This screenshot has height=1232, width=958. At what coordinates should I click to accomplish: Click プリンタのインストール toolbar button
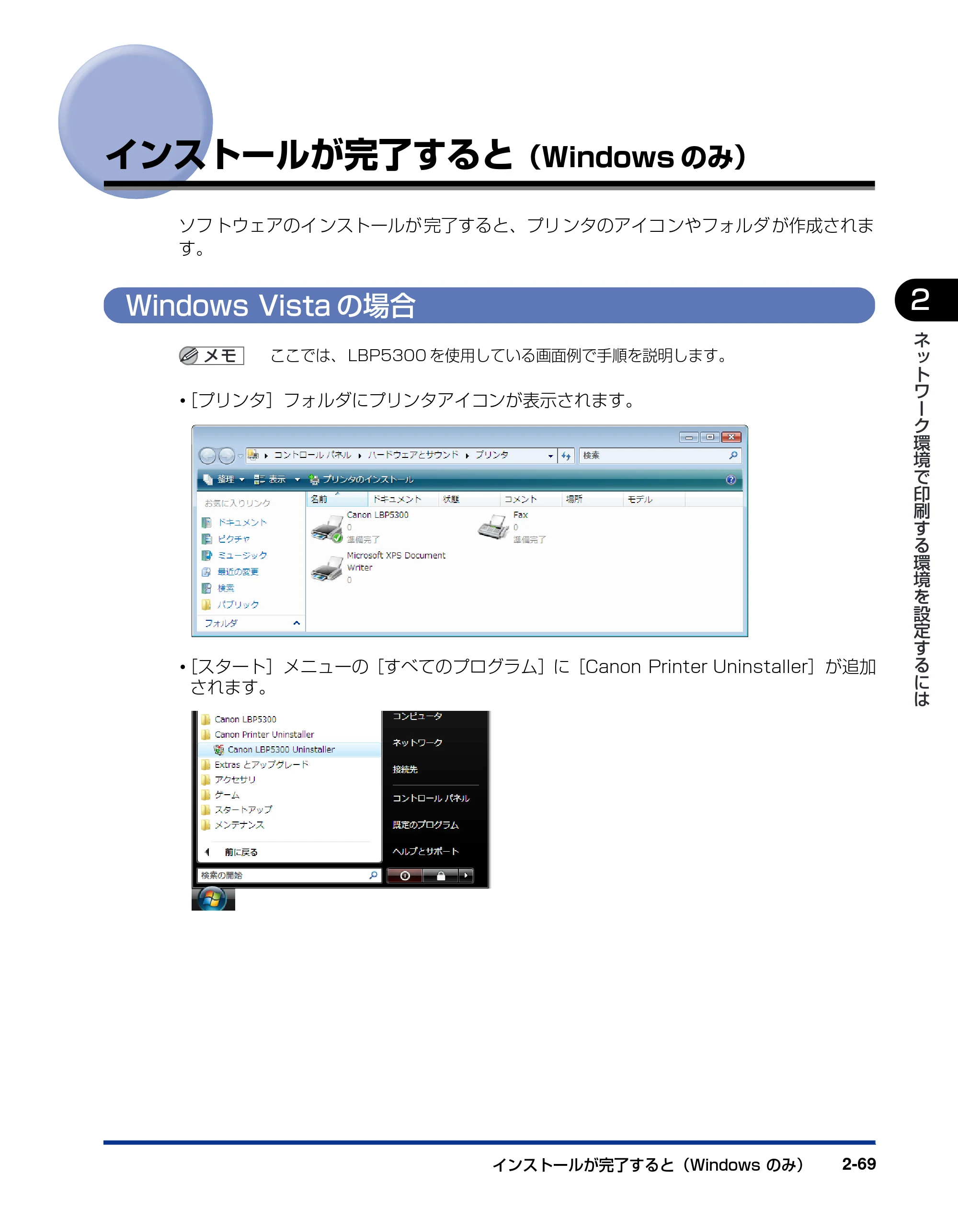[361, 479]
